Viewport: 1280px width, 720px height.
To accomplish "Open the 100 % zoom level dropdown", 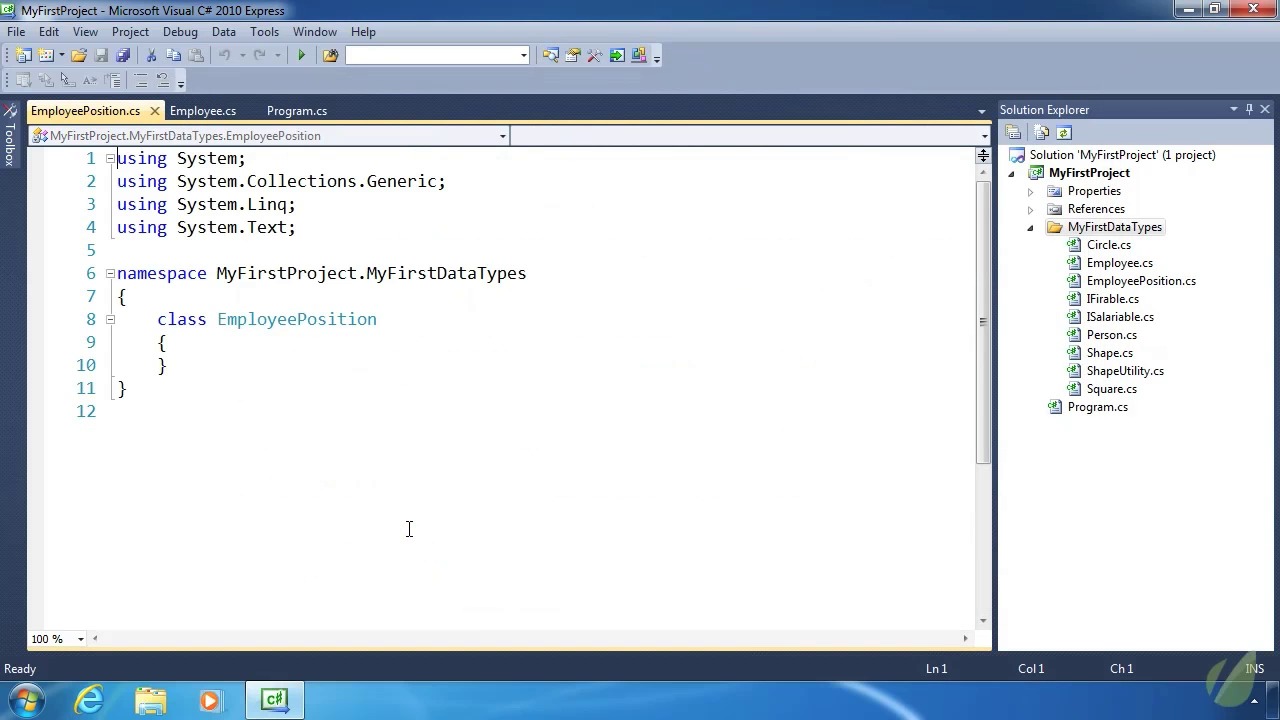I will click(81, 639).
